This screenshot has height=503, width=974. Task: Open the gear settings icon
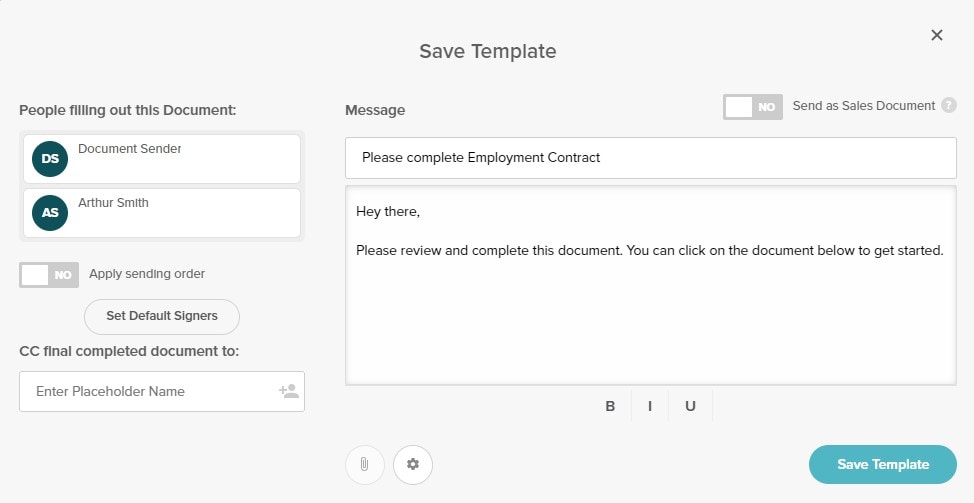click(x=413, y=465)
